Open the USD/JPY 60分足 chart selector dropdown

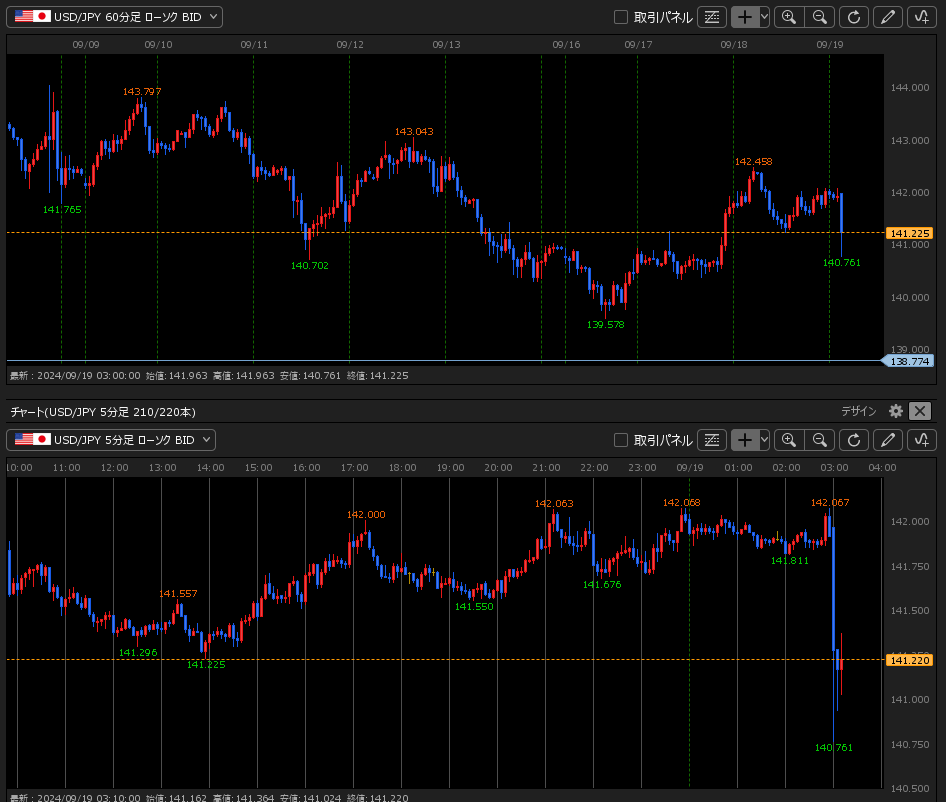pos(114,17)
